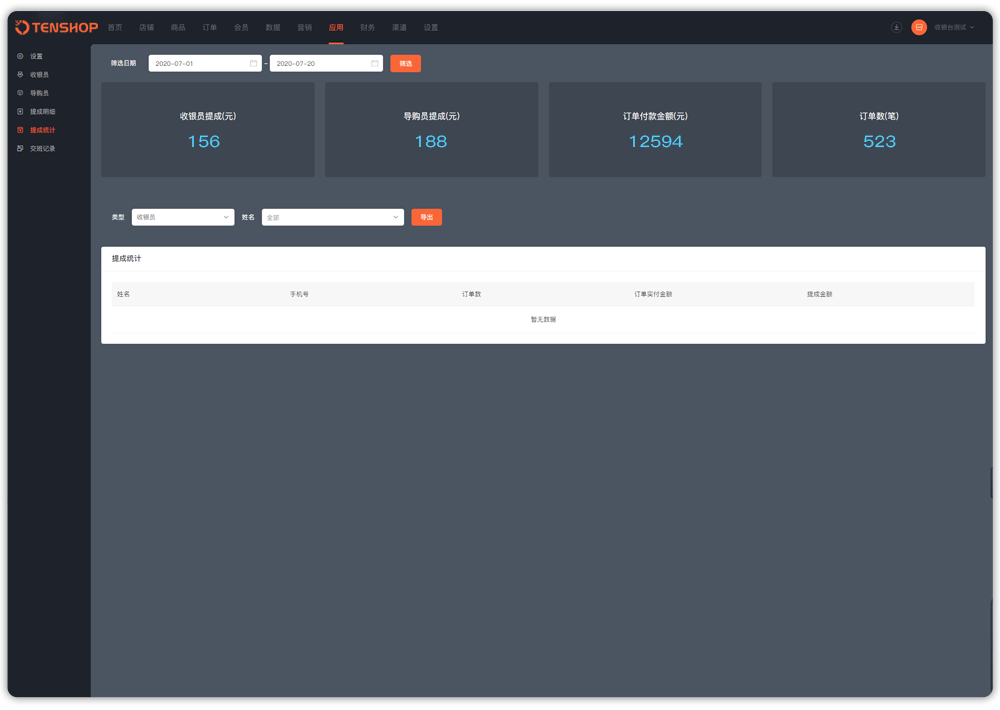Click the 收银员 sidebar icon

(x=20, y=75)
